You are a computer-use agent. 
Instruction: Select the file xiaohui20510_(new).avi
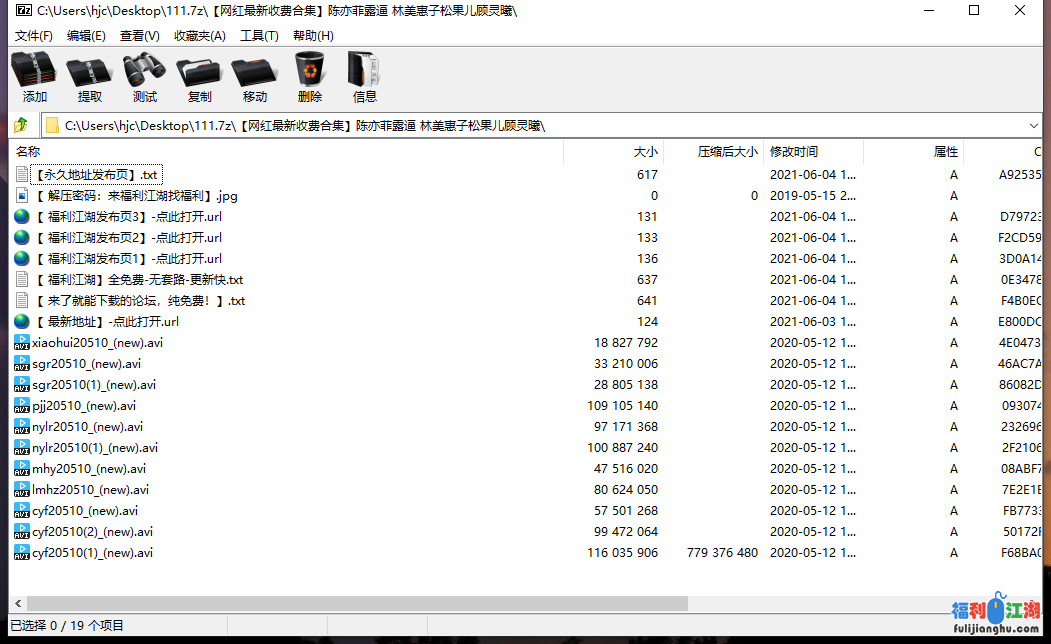click(97, 343)
